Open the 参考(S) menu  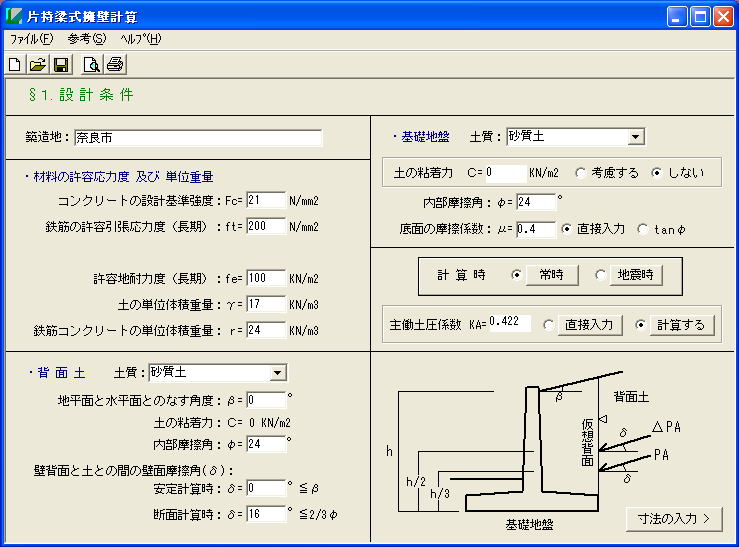86,39
